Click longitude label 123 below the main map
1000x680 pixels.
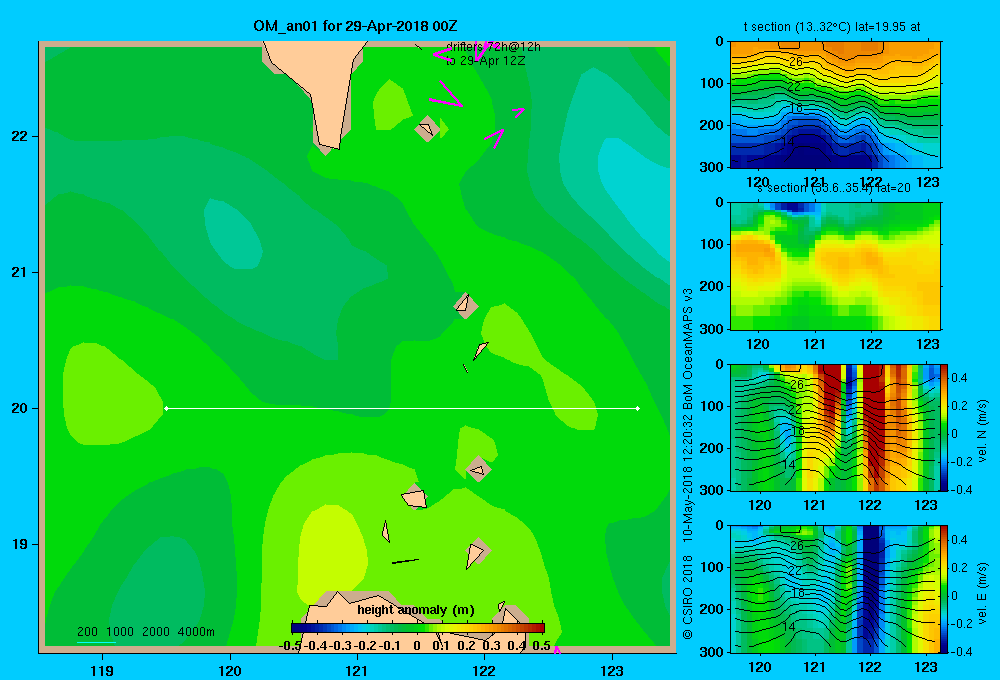pyautogui.click(x=612, y=670)
